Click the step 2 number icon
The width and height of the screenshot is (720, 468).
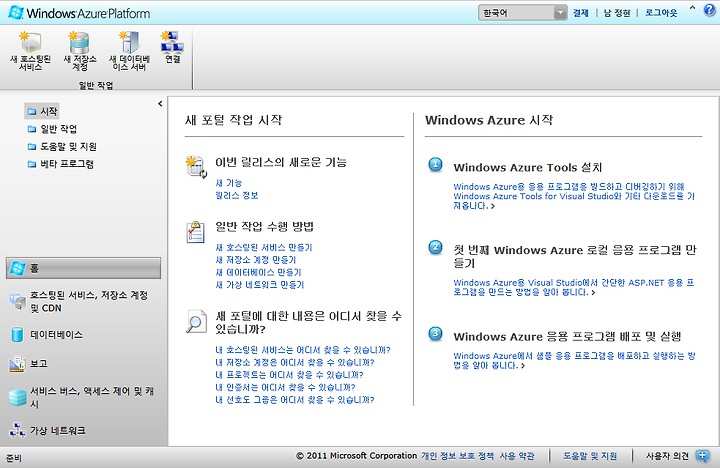pyautogui.click(x=435, y=248)
